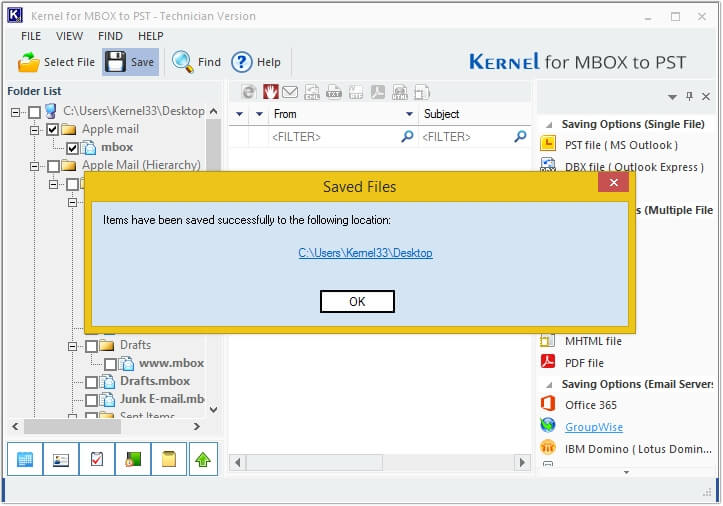Pin the saving options panel

point(689,96)
